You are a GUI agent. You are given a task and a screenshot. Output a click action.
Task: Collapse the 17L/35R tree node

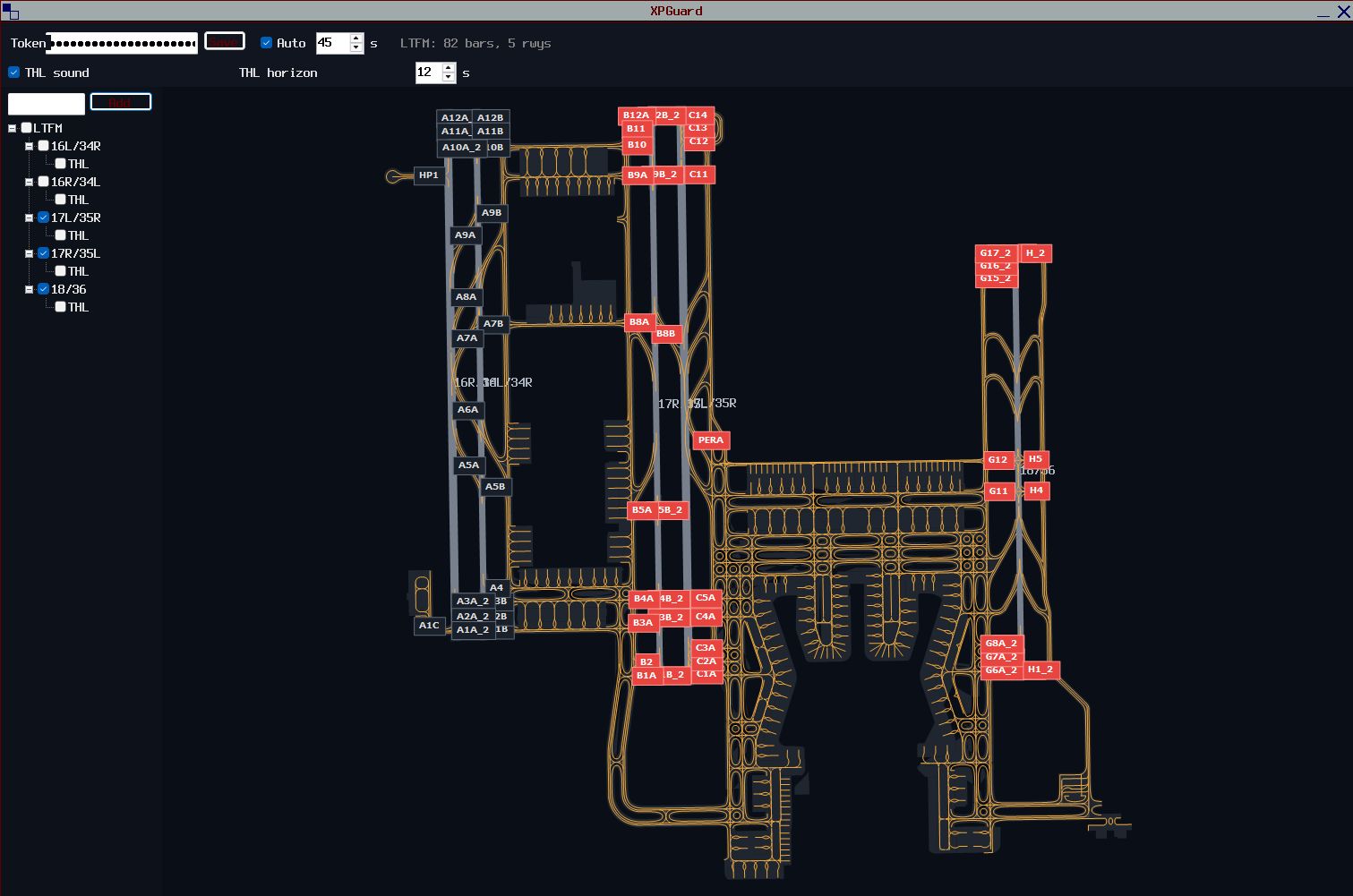point(29,218)
